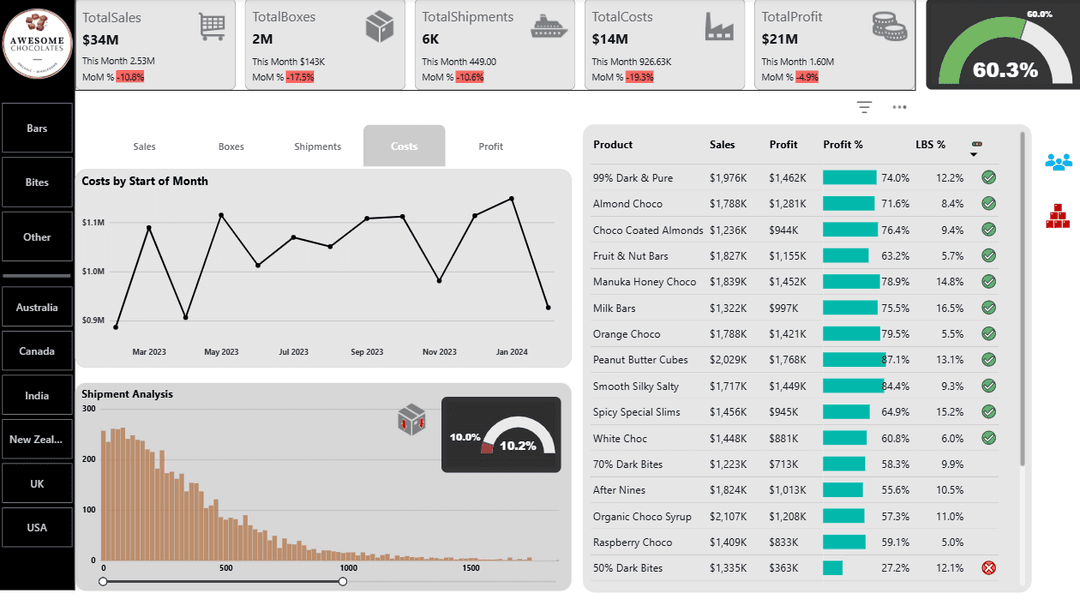Click the Bars category button

point(37,128)
